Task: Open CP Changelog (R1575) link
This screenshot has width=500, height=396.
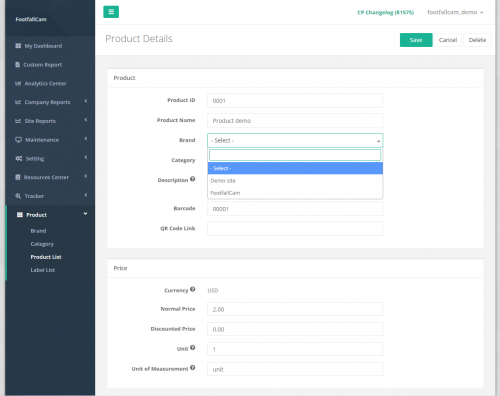Action: pyautogui.click(x=386, y=12)
